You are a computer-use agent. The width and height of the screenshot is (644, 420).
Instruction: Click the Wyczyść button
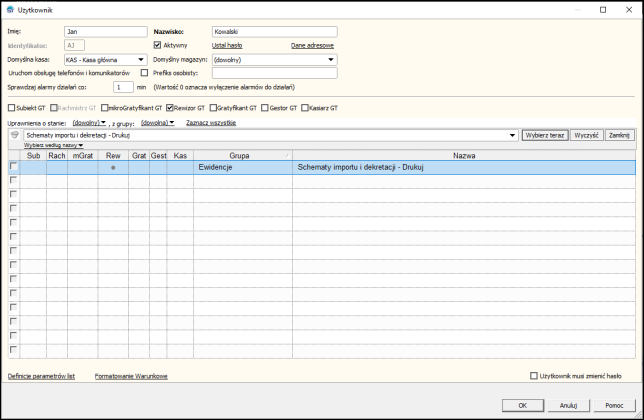click(586, 135)
